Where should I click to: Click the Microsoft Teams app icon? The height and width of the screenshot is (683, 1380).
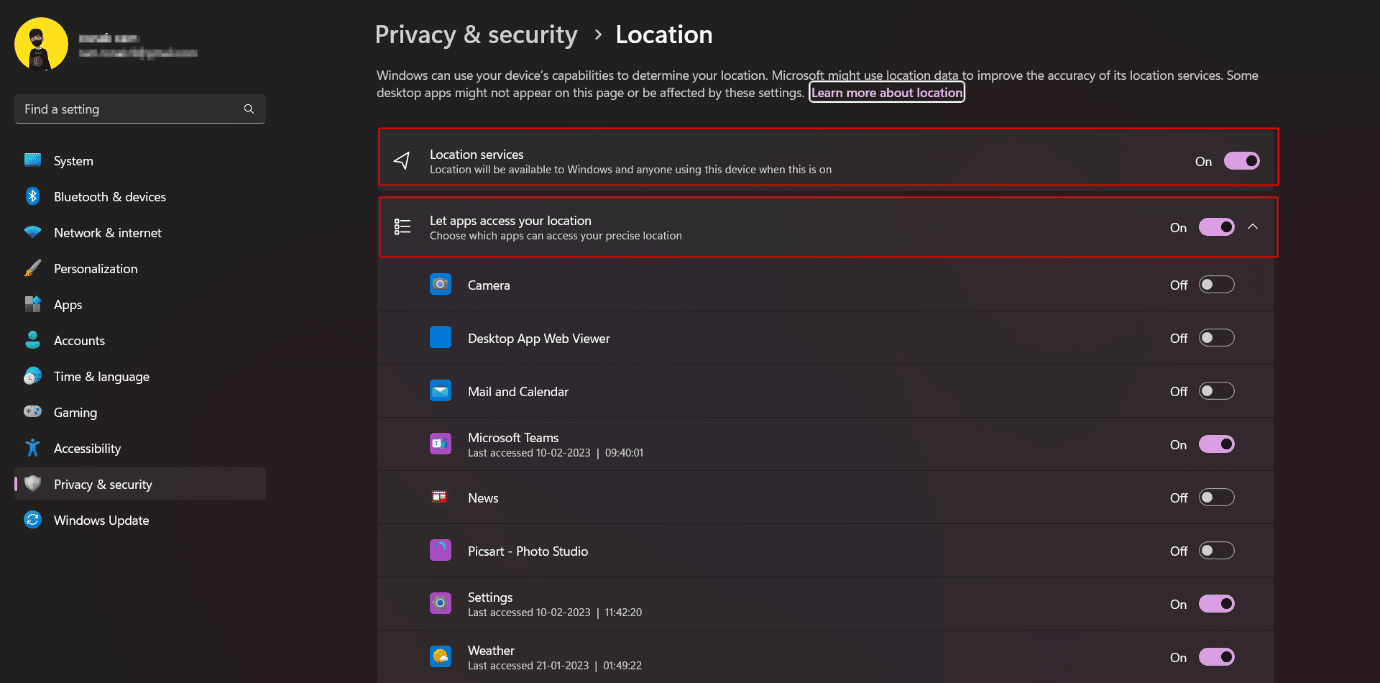[x=441, y=444]
